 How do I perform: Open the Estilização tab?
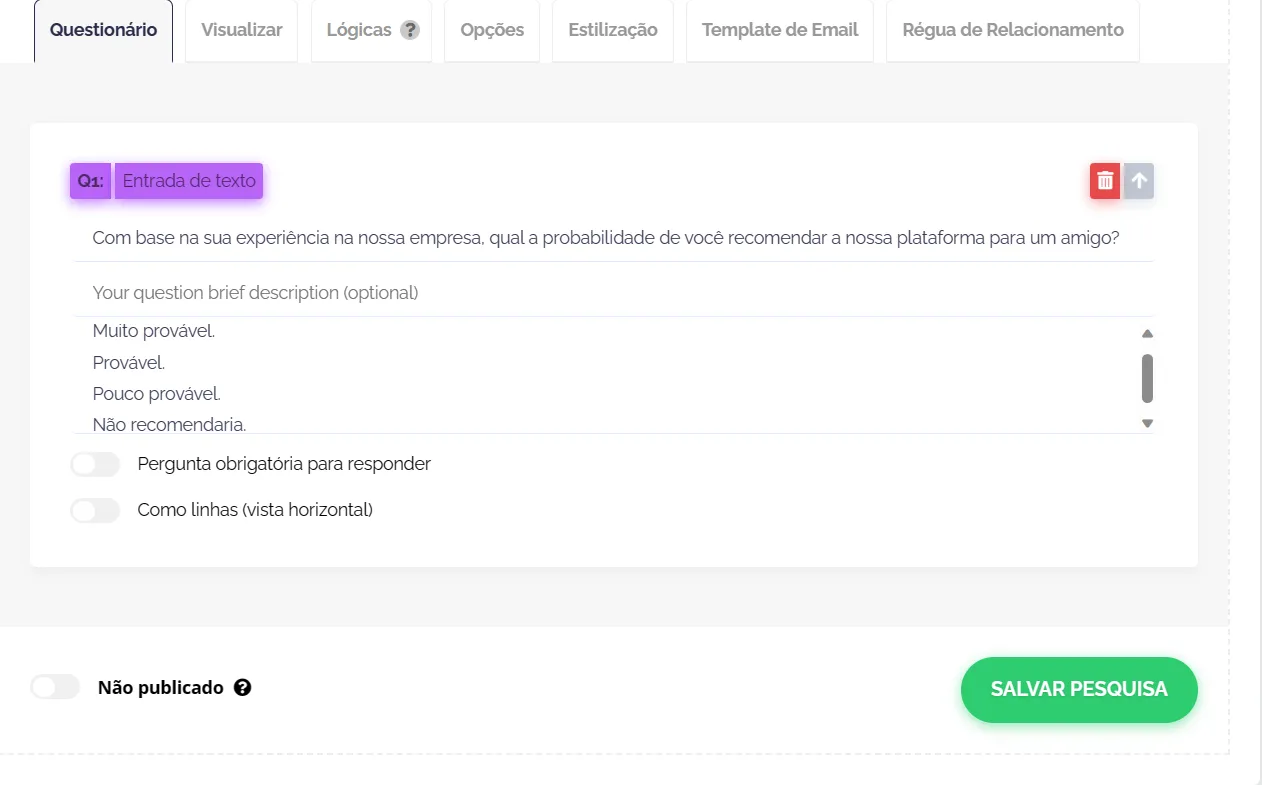(613, 30)
